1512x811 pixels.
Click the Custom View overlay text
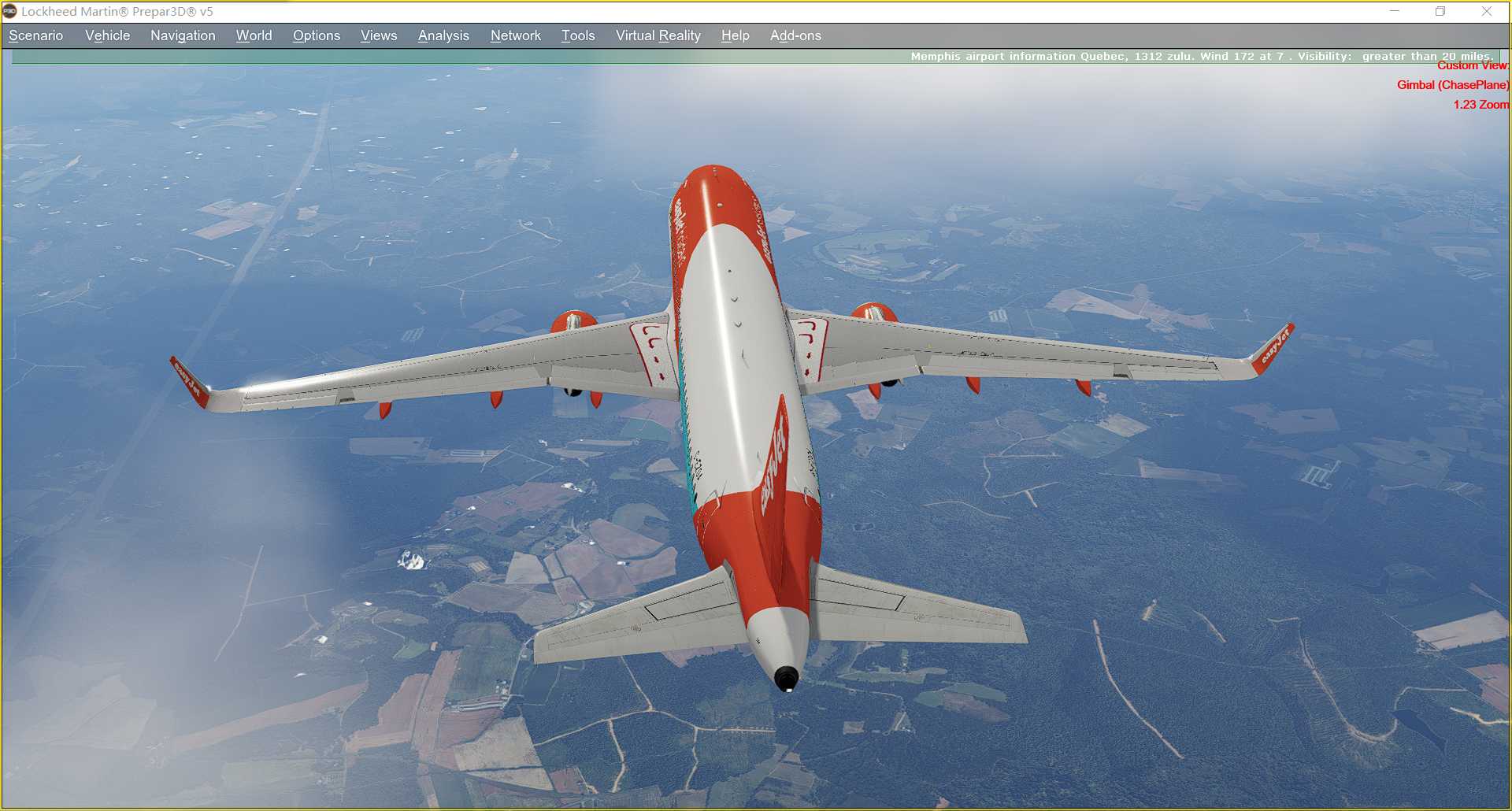tap(1472, 66)
